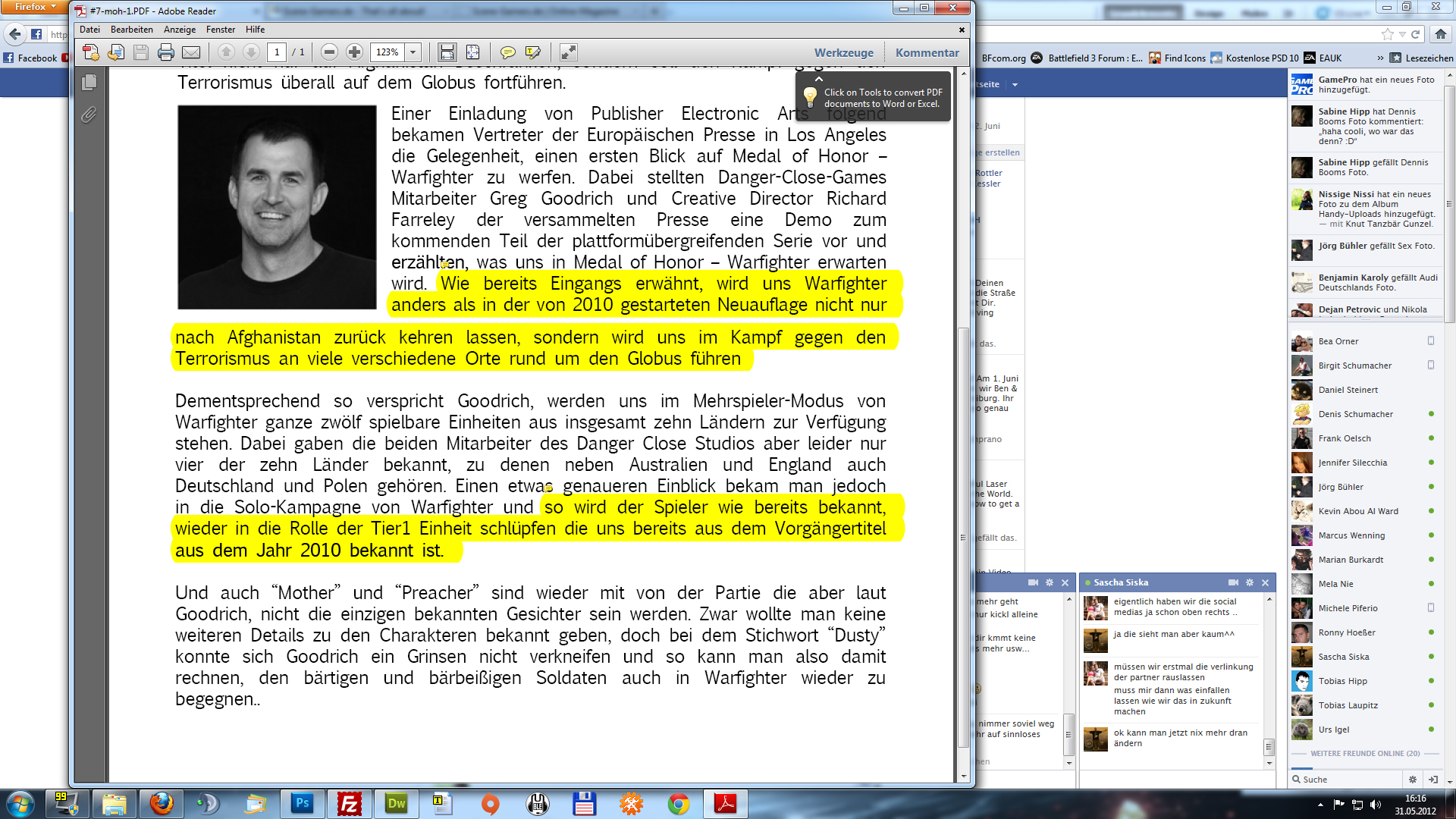Viewport: 1456px width, 819px height.
Task: Open the Hilfe menu
Action: pyautogui.click(x=256, y=30)
